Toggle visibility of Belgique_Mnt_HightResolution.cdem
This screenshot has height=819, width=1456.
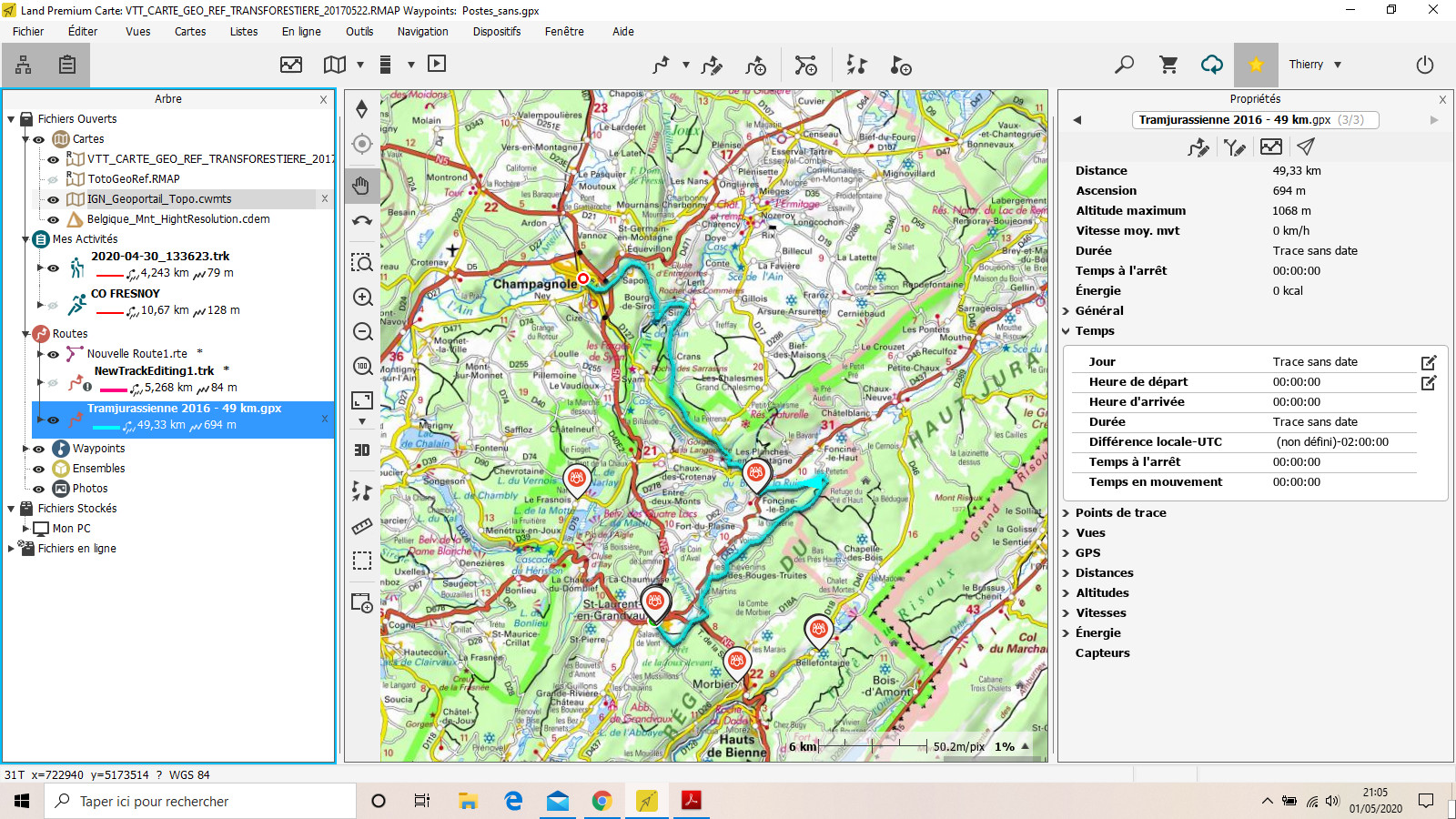point(53,219)
